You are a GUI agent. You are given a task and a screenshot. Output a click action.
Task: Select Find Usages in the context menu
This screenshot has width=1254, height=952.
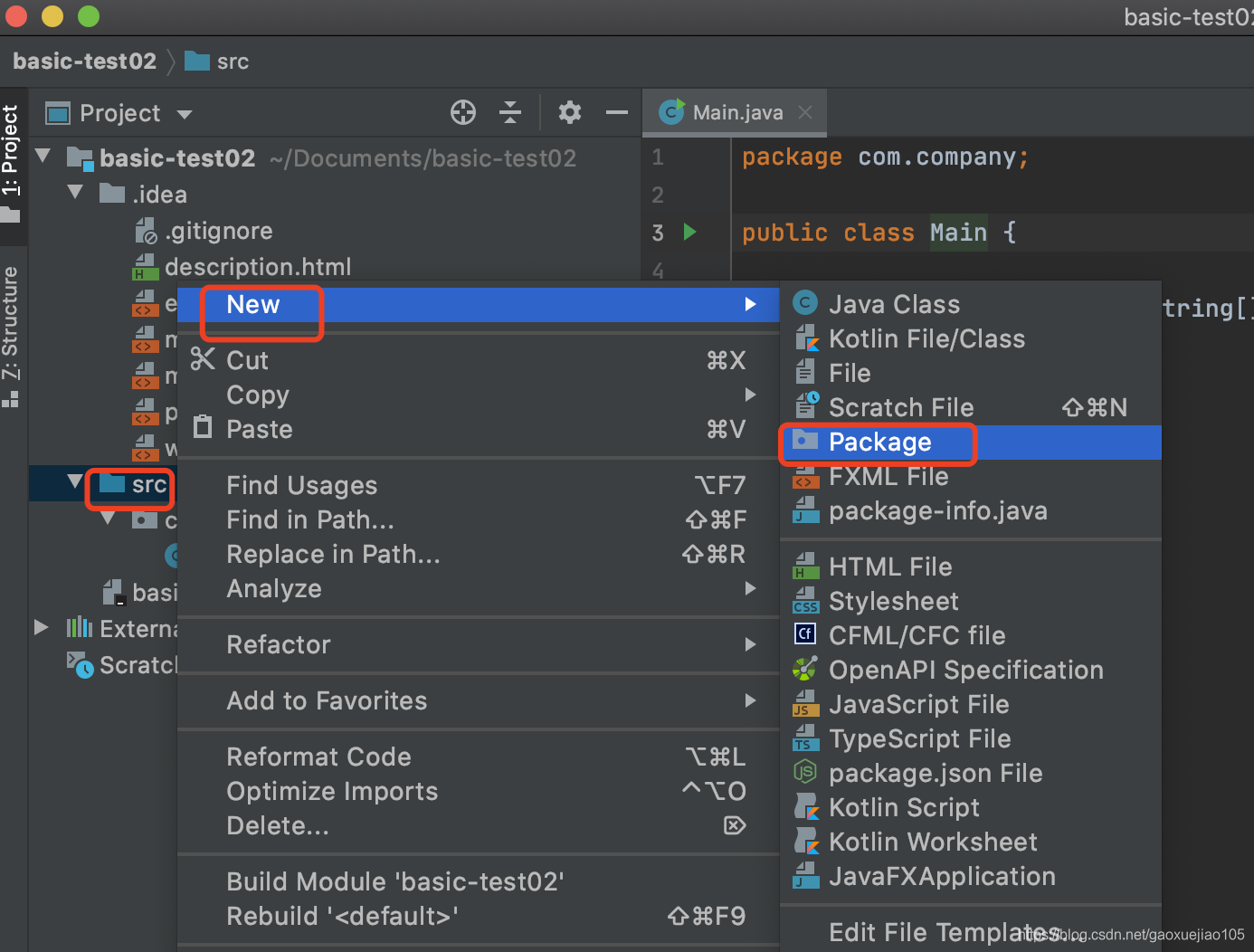tap(478, 485)
